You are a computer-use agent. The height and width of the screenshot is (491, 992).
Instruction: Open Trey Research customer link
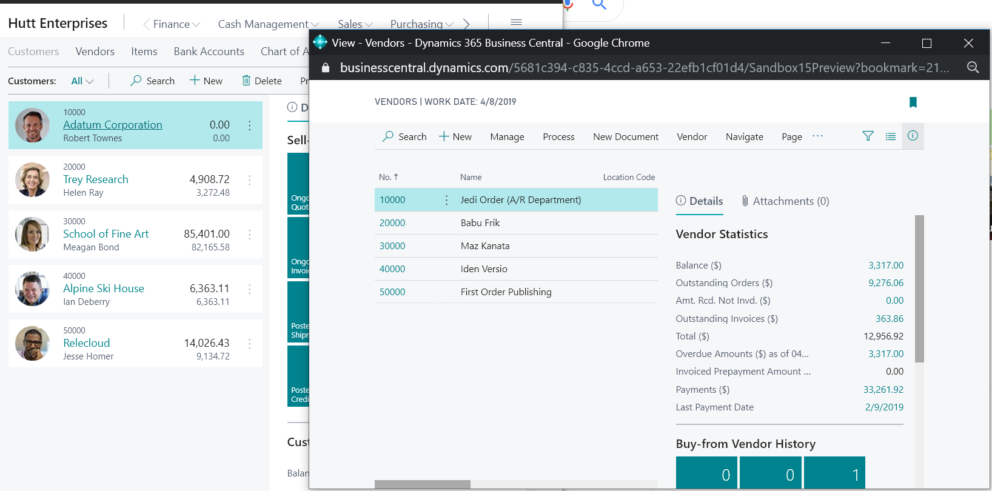(96, 179)
